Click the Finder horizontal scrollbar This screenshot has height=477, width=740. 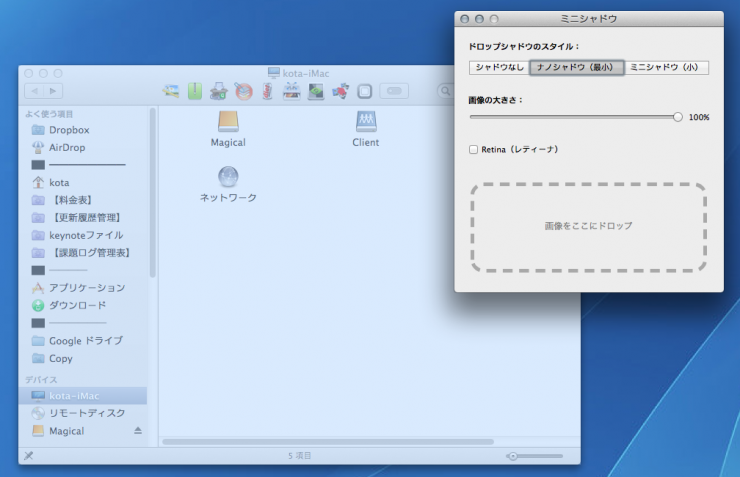tap(328, 442)
